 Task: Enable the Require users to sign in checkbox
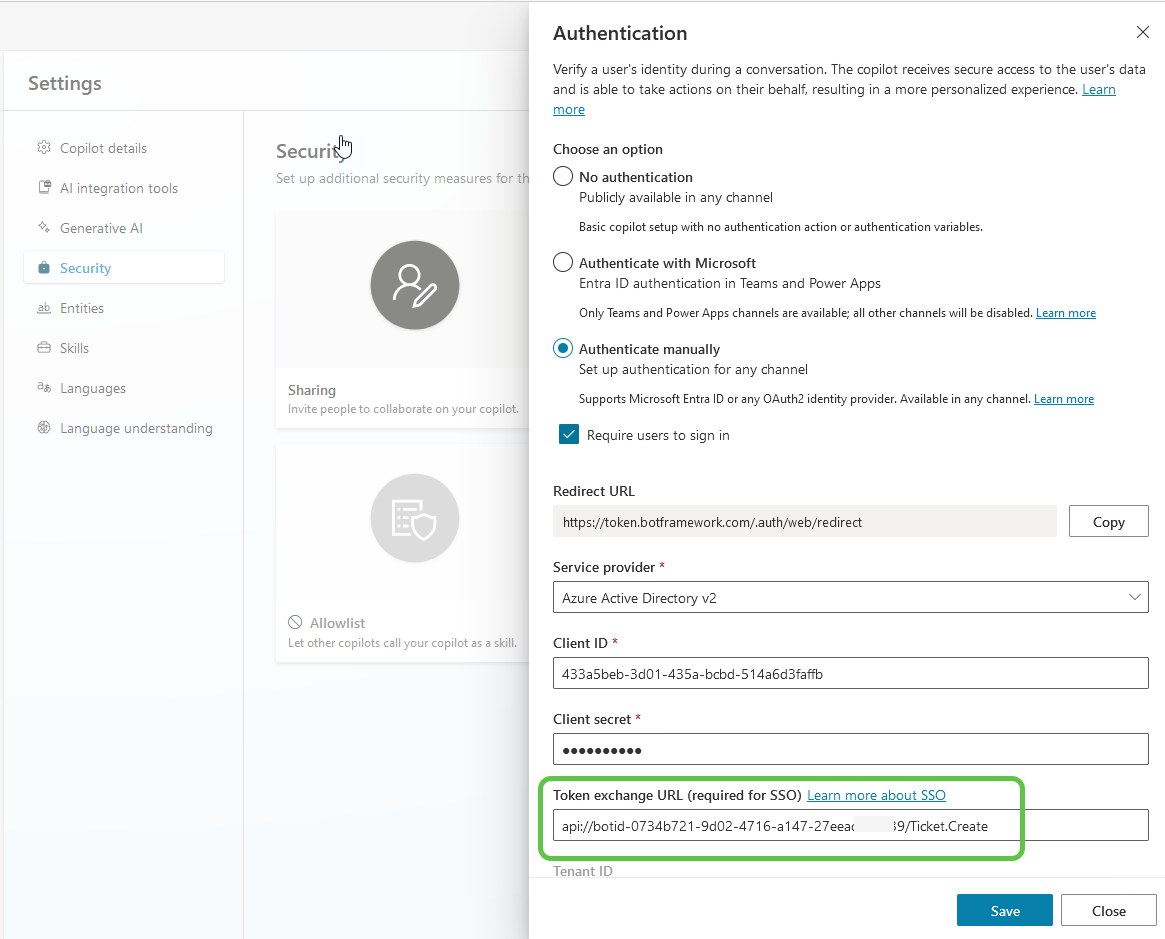point(568,434)
